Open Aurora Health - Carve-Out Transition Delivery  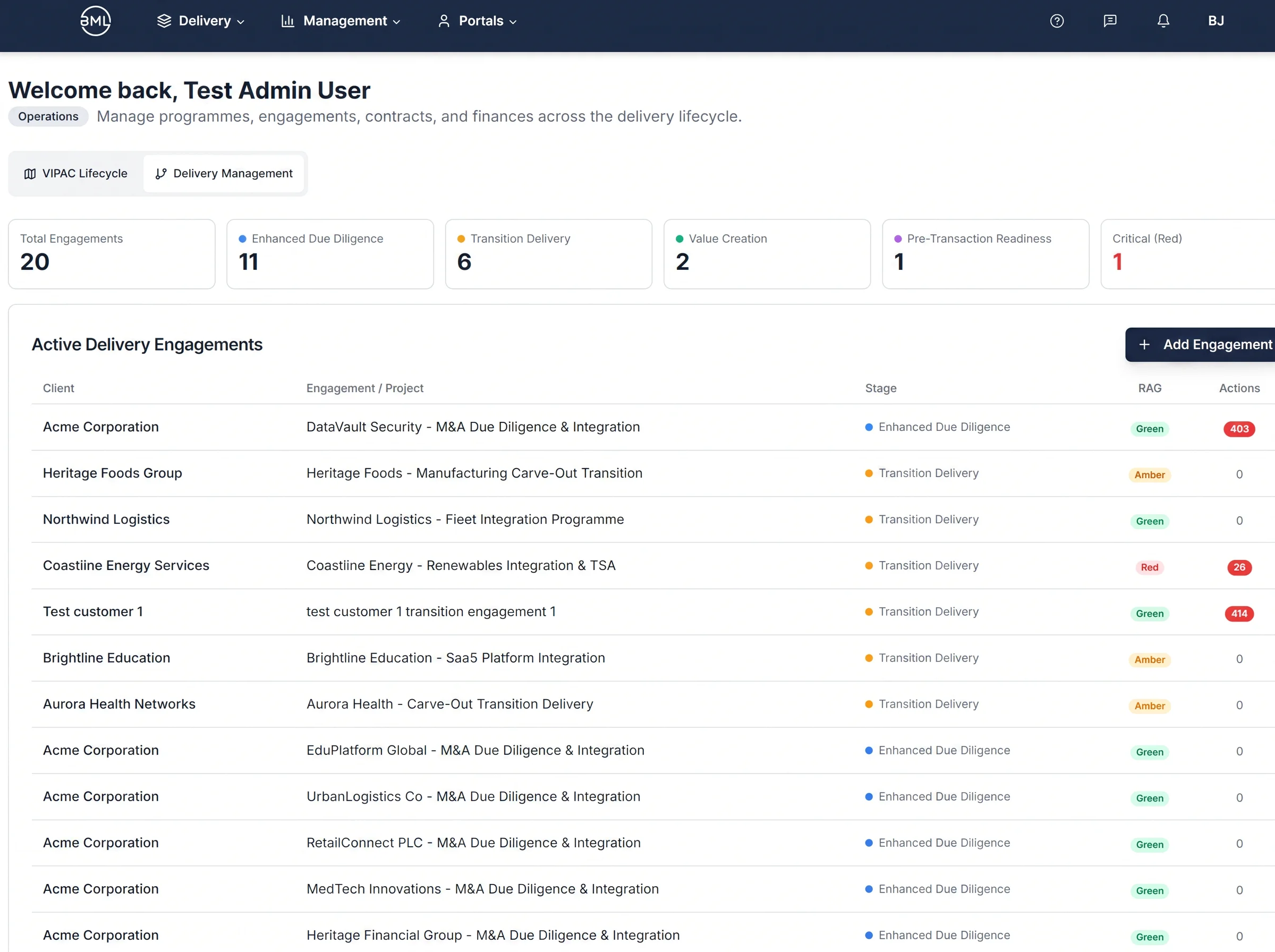[449, 704]
